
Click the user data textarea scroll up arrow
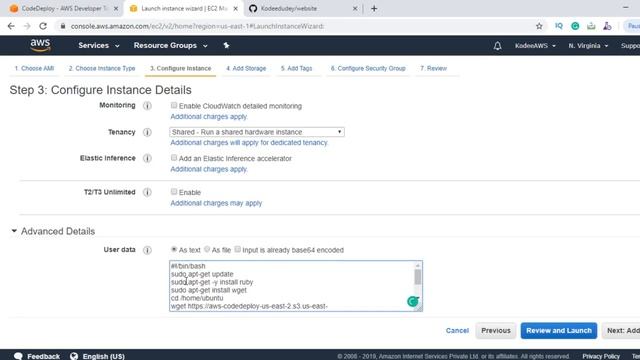tap(418, 265)
